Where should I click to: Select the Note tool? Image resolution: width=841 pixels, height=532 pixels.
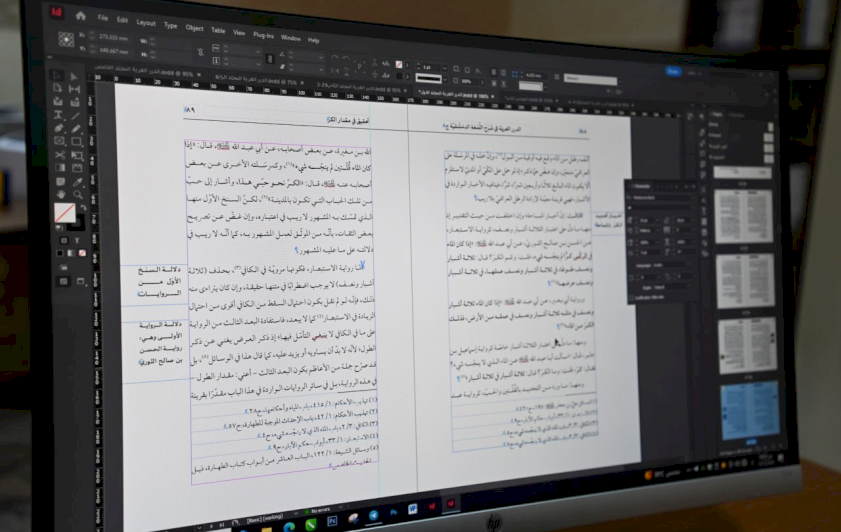click(x=61, y=181)
